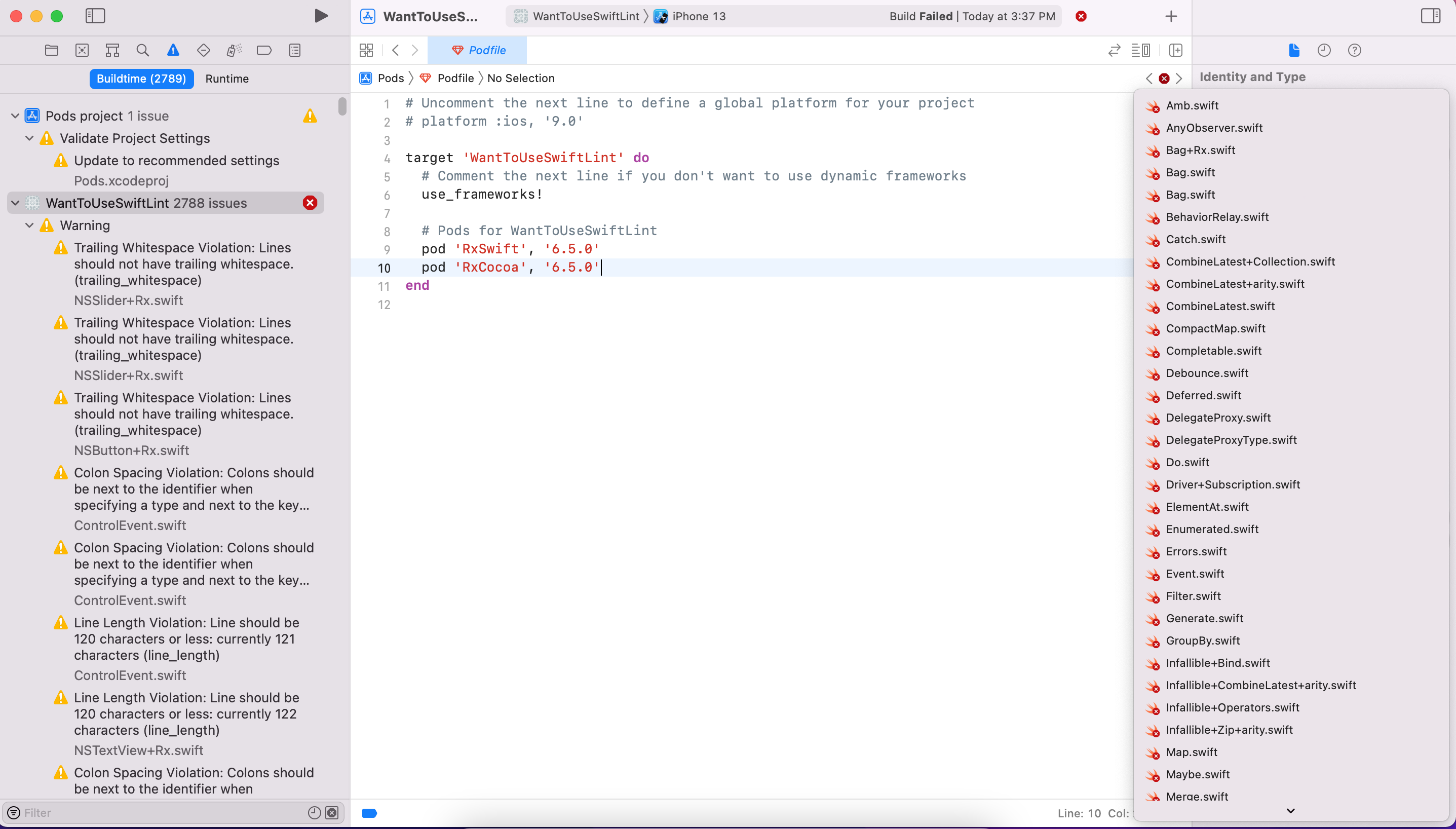Toggle the inspector panel visibility
The image size is (1456, 829).
click(1431, 16)
